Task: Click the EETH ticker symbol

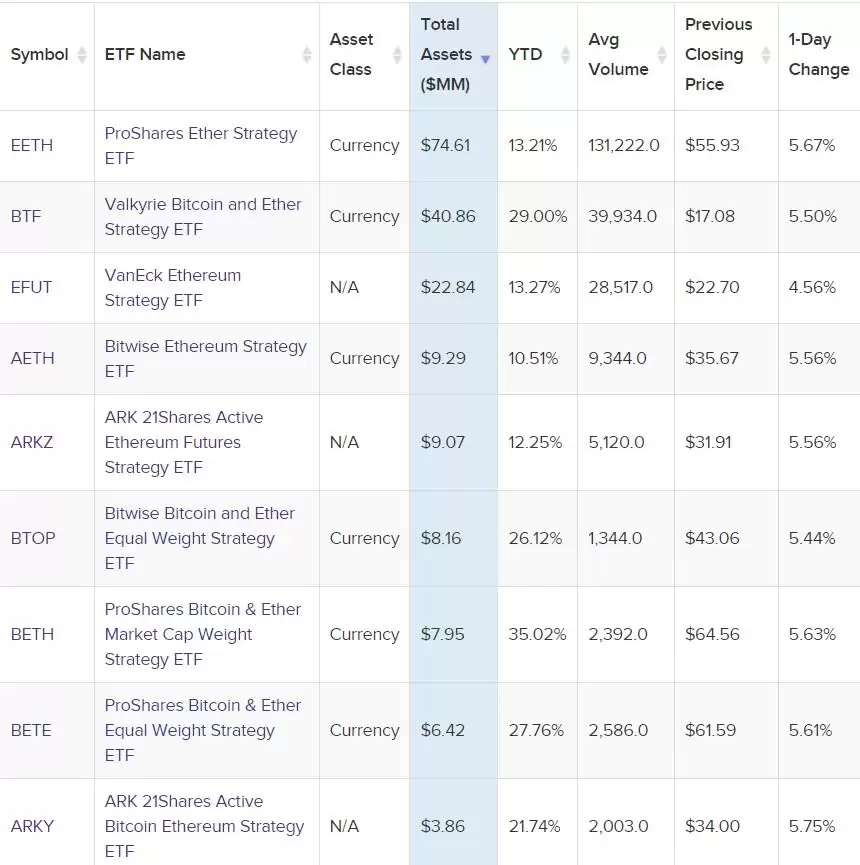Action: (x=32, y=145)
